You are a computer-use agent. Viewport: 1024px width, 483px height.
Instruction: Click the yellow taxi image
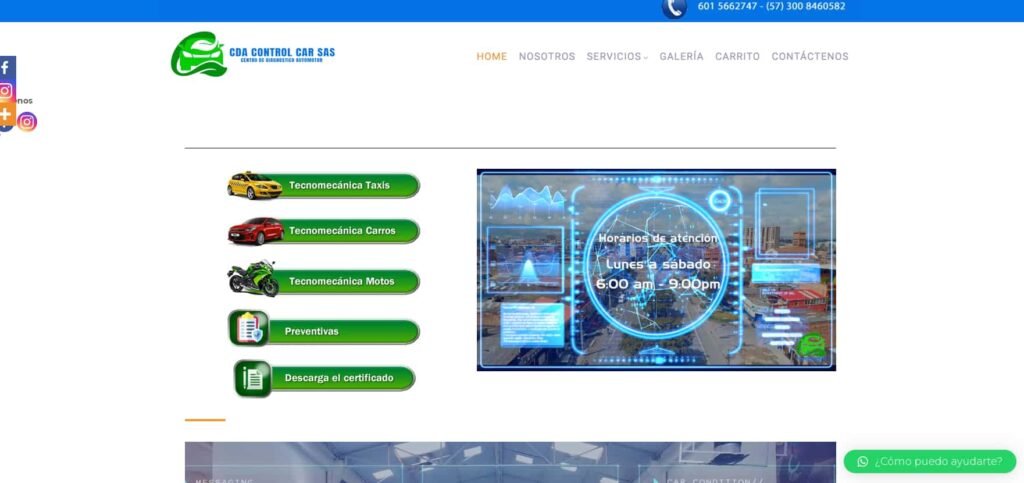coord(255,185)
